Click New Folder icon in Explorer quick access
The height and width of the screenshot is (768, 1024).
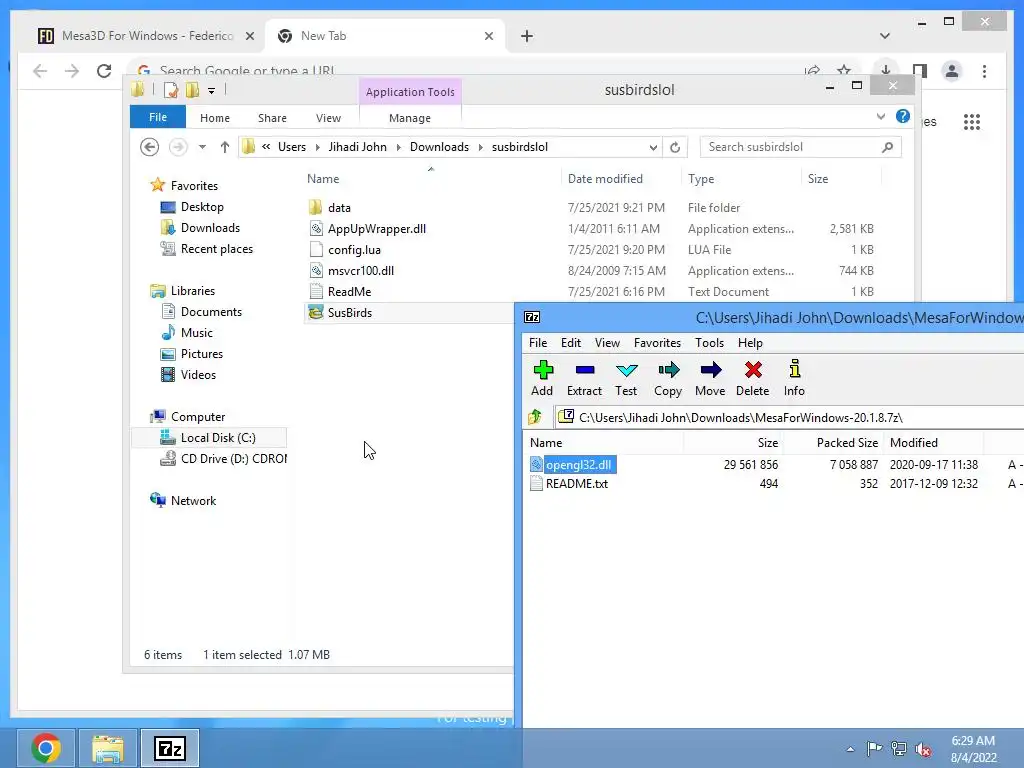click(192, 90)
